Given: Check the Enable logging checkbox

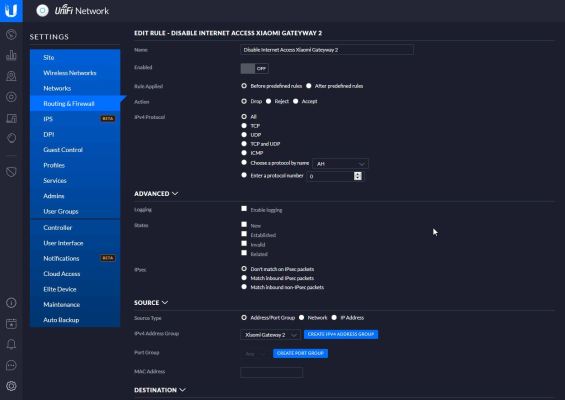Looking at the screenshot, I should 244,209.
